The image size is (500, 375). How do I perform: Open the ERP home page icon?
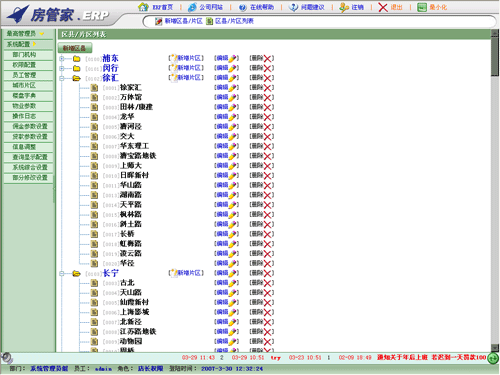[143, 7]
